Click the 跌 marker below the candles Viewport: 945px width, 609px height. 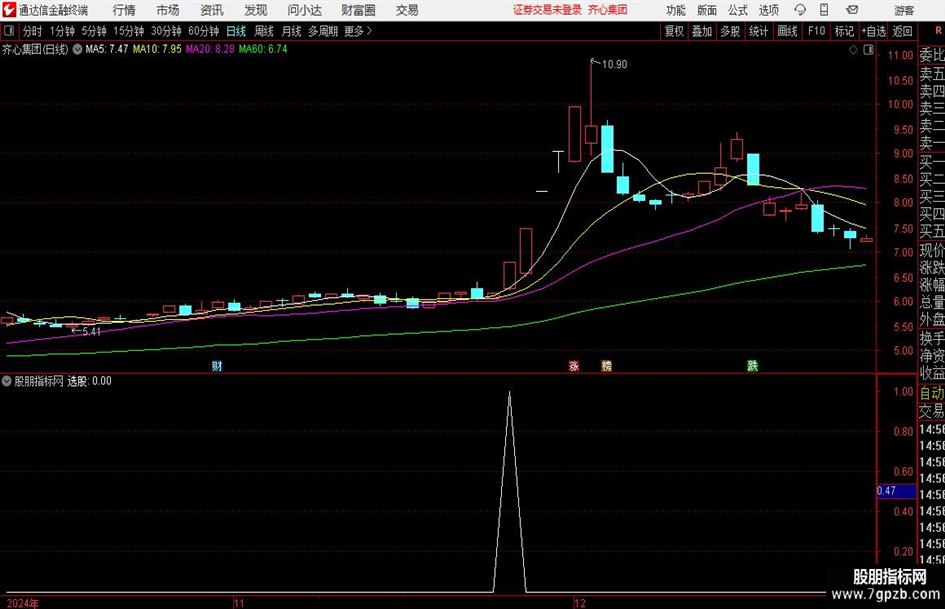click(753, 365)
